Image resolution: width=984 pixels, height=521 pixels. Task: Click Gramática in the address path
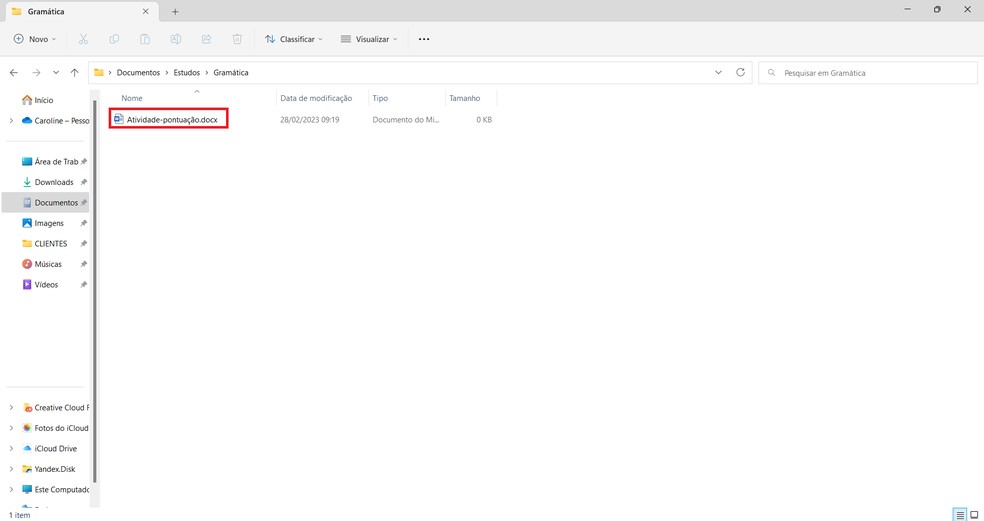231,73
